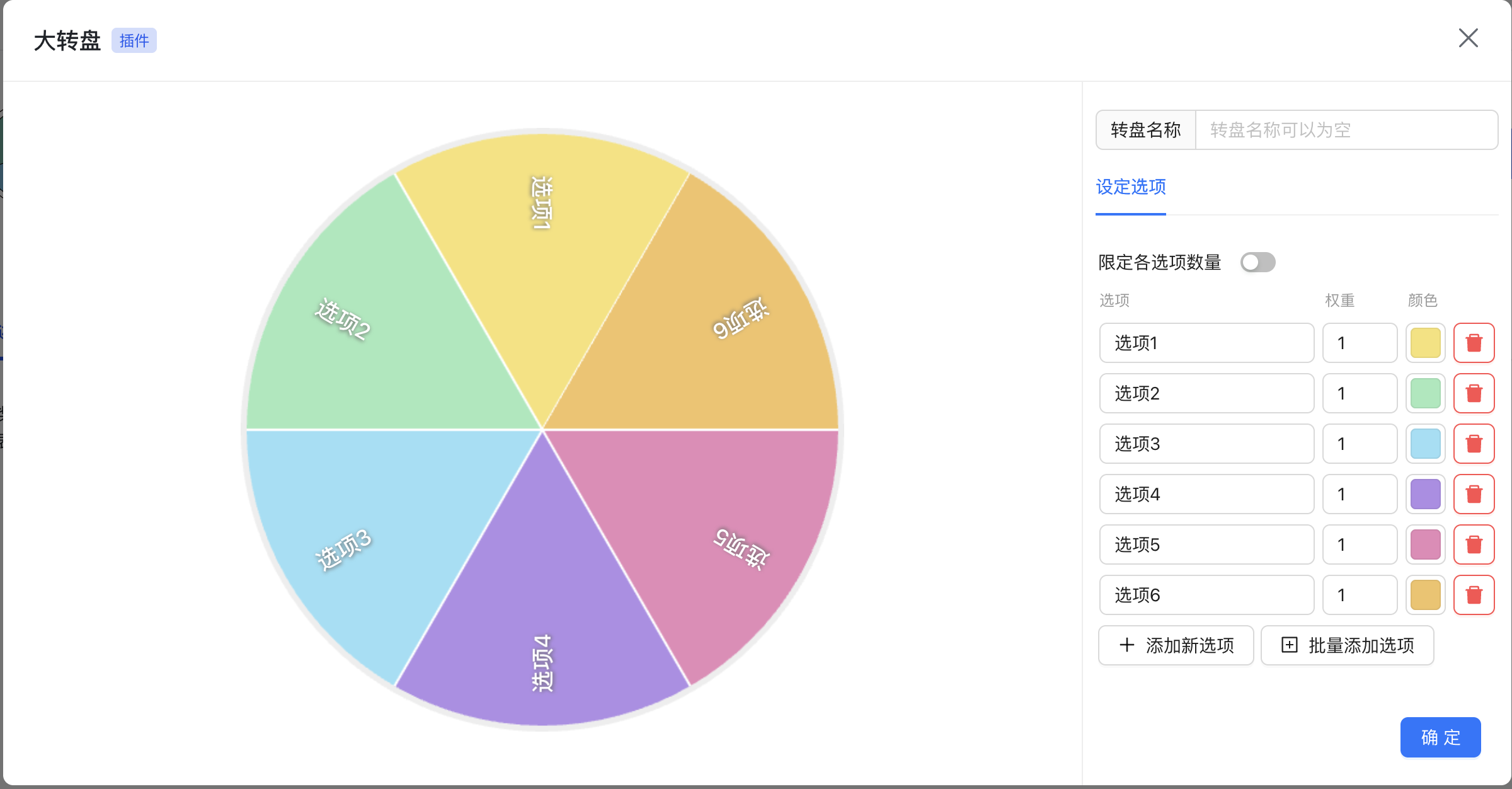Viewport: 1512px width, 789px height.
Task: Delete 选项4 with its trash icon
Action: (1474, 494)
